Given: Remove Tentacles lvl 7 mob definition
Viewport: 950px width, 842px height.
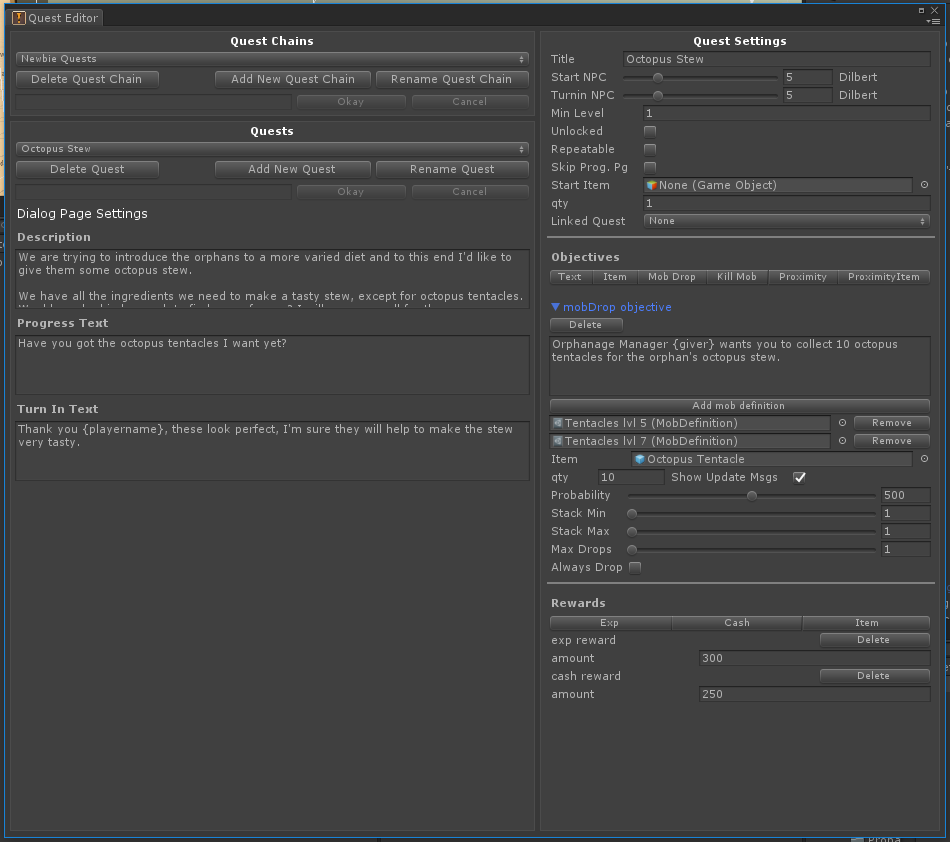Looking at the screenshot, I should pos(891,441).
